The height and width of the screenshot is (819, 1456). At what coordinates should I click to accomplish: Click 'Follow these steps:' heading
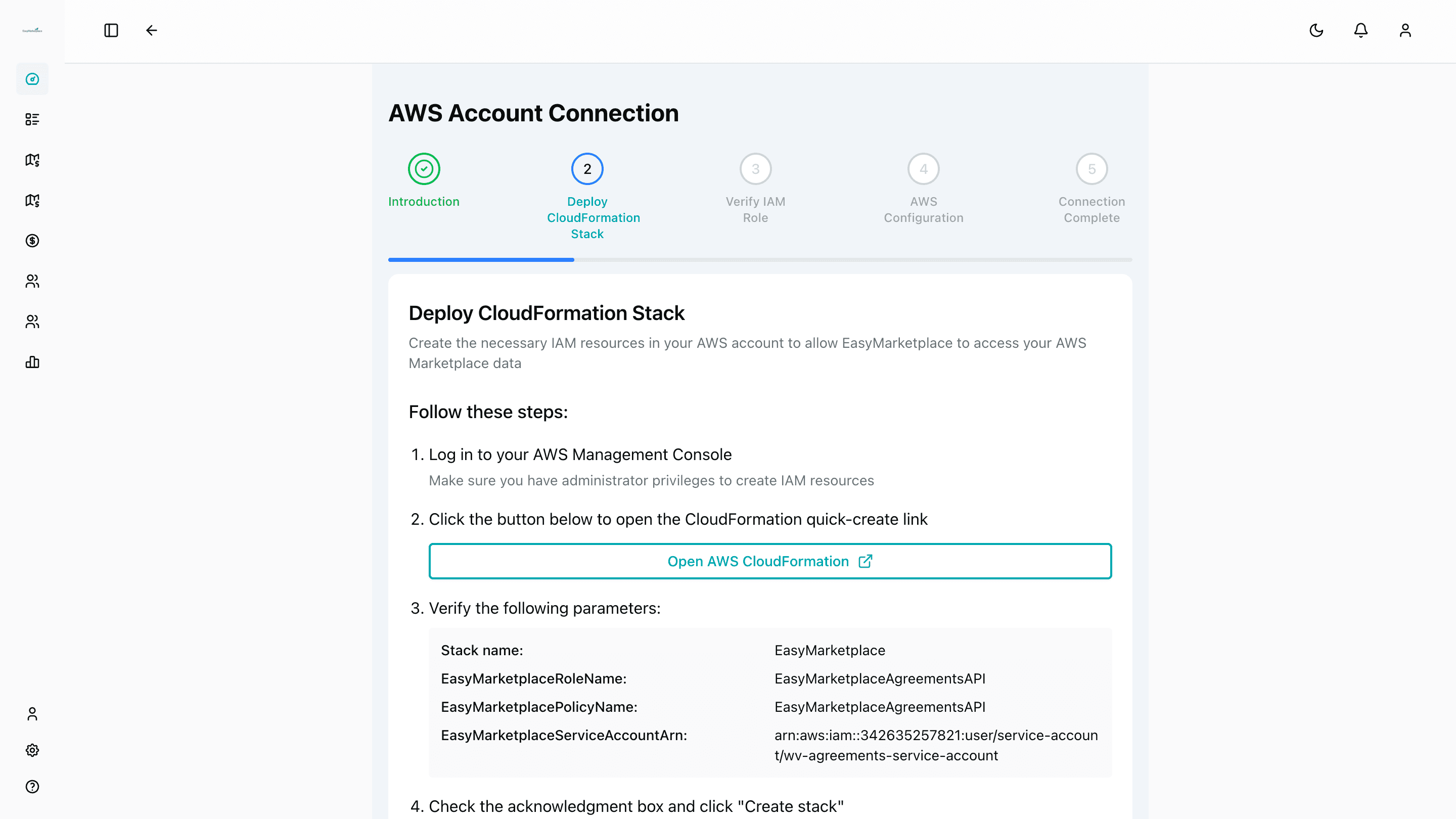pos(488,412)
